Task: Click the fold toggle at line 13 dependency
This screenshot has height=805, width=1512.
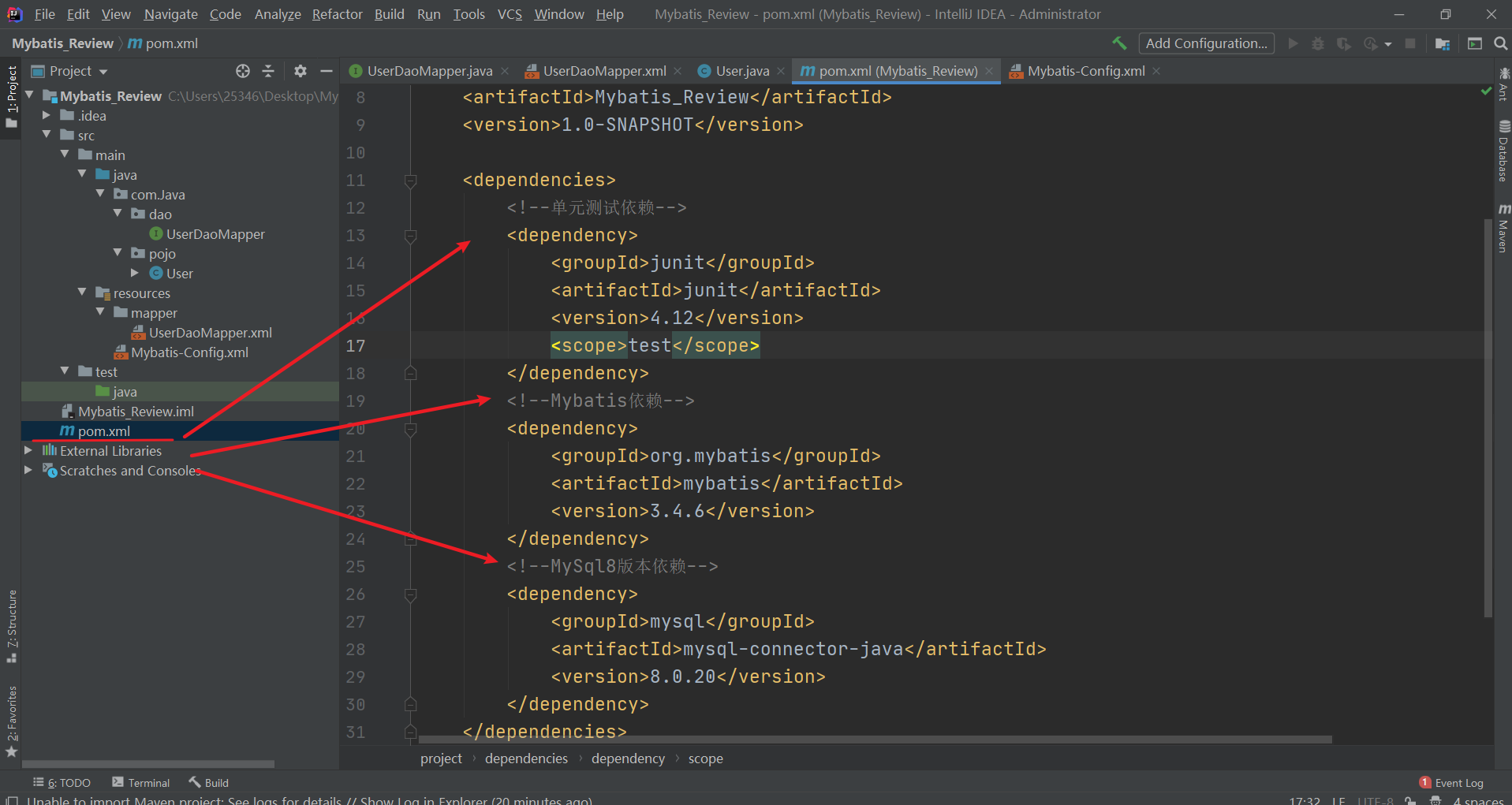Action: 410,236
